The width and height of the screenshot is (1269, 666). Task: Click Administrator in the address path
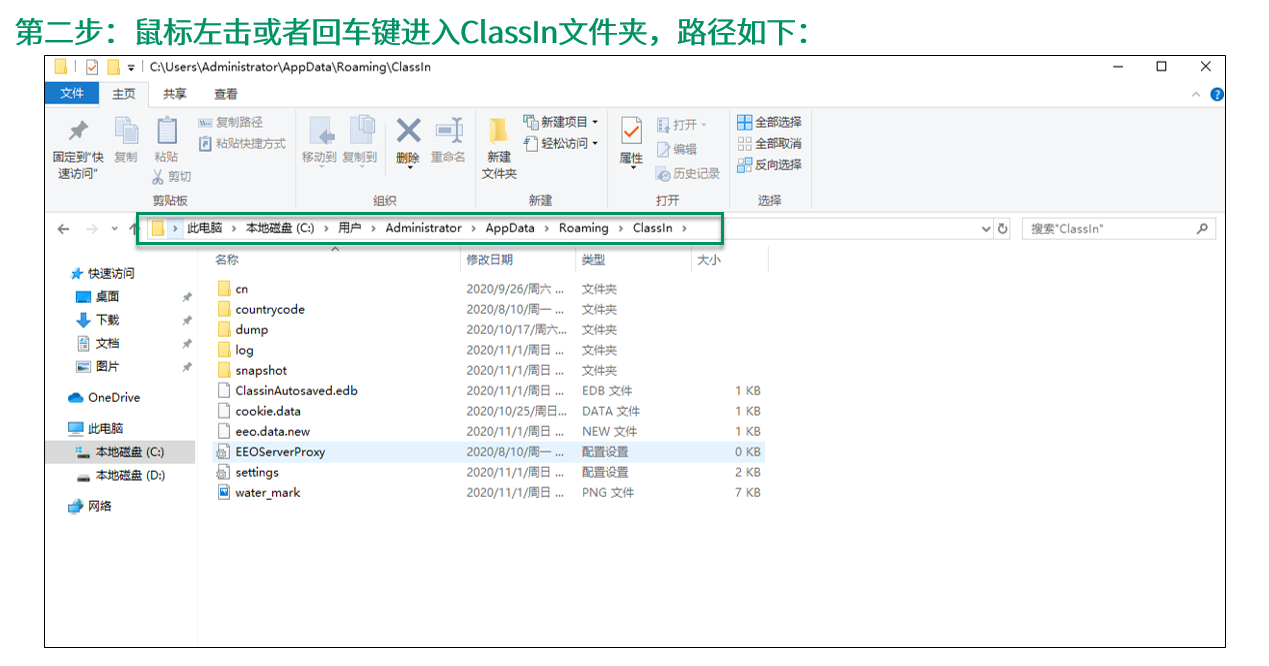tap(424, 228)
